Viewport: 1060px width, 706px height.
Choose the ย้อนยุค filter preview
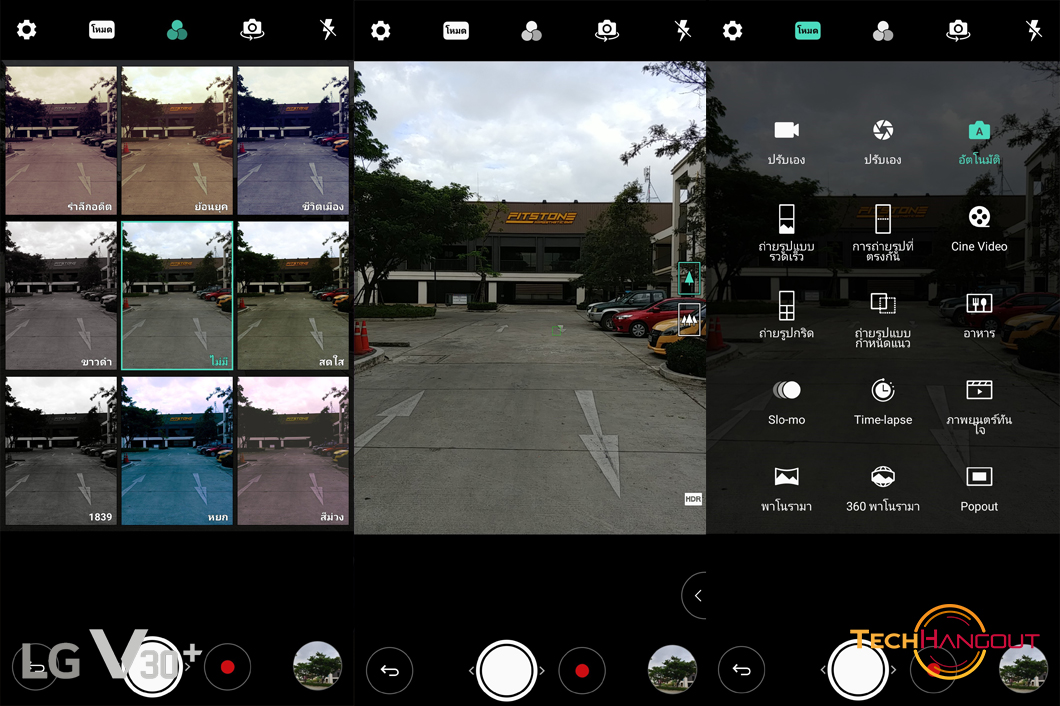(x=177, y=140)
